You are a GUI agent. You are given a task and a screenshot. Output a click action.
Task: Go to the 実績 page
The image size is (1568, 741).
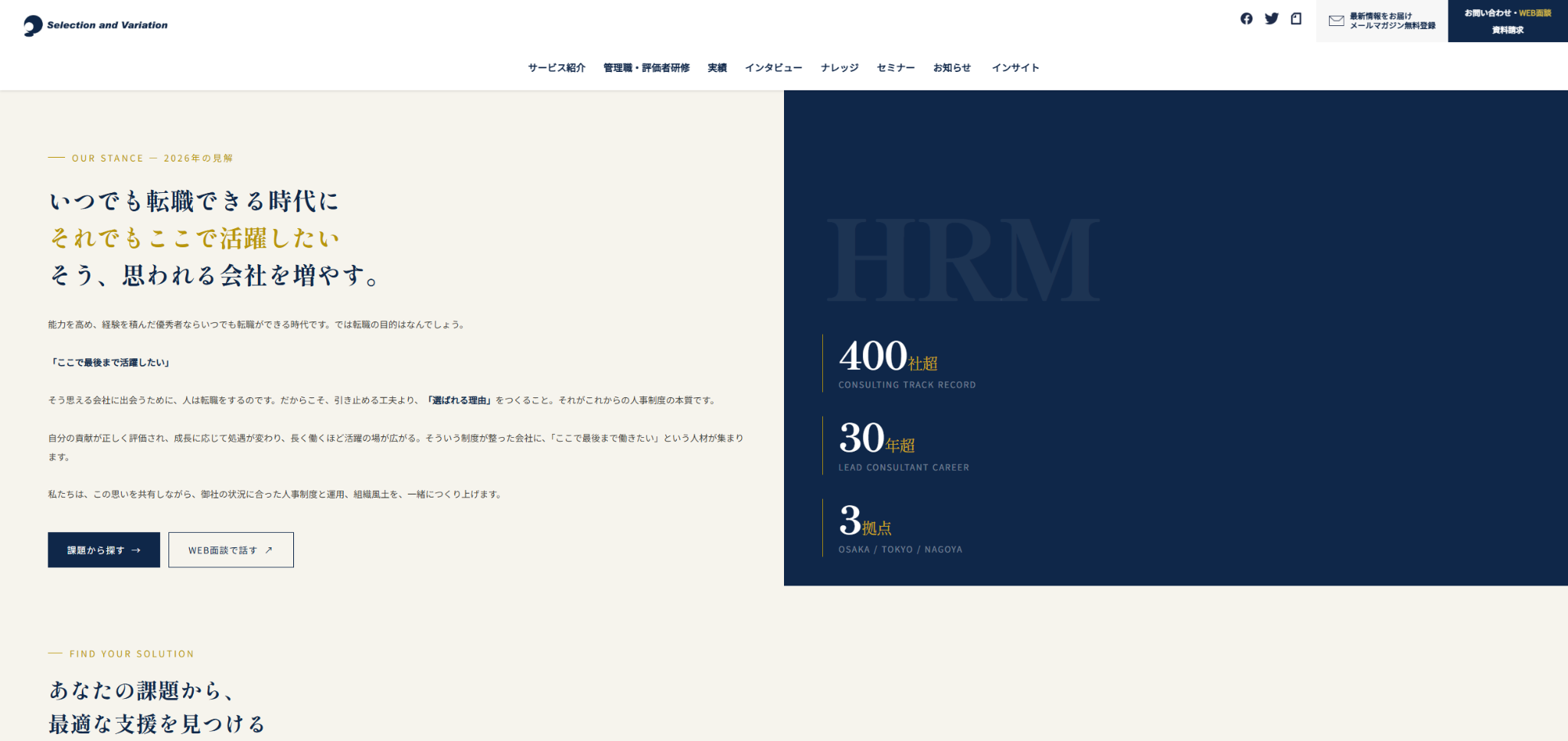[x=717, y=68]
